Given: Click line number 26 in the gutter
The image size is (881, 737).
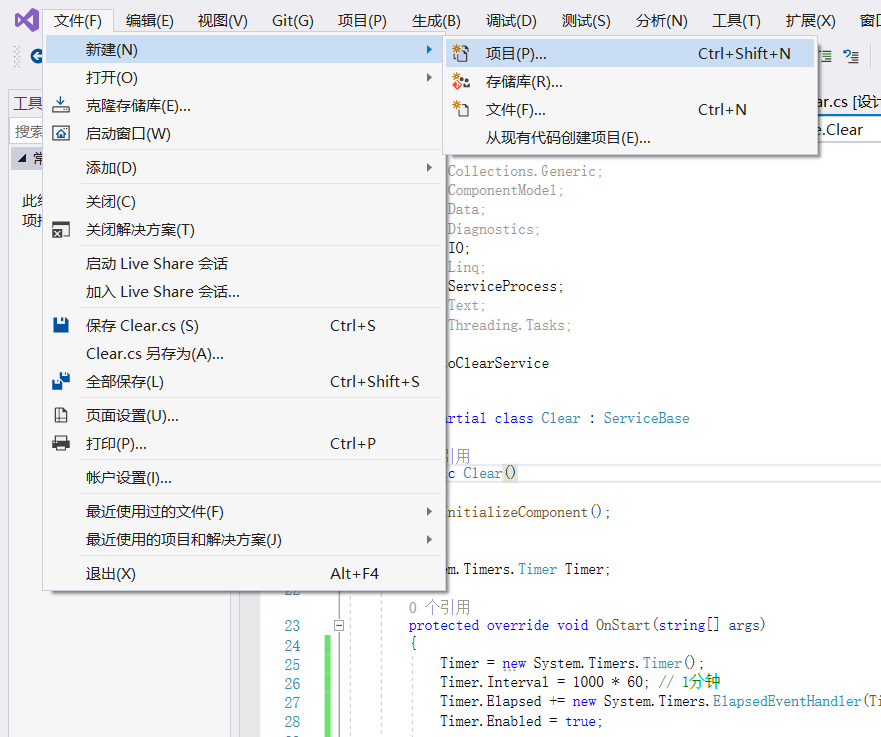Looking at the screenshot, I should [x=292, y=684].
